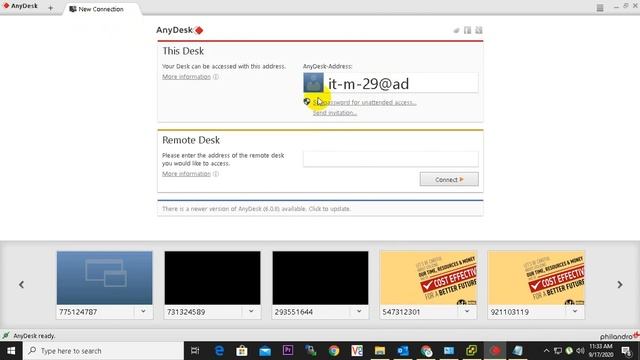Image resolution: width=640 pixels, height=360 pixels.
Task: Click the shield icon next to set password
Action: pyautogui.click(x=307, y=102)
